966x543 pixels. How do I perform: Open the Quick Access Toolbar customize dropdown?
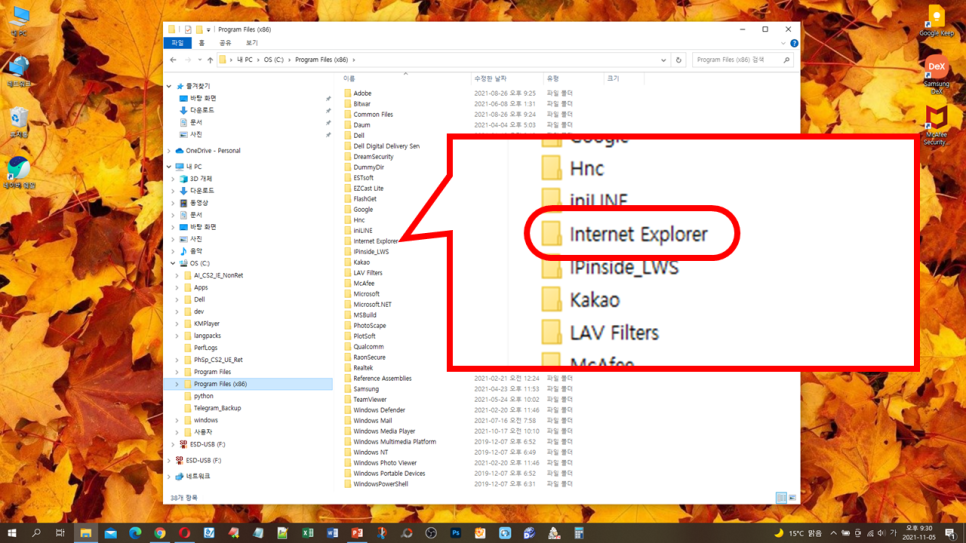(208, 30)
